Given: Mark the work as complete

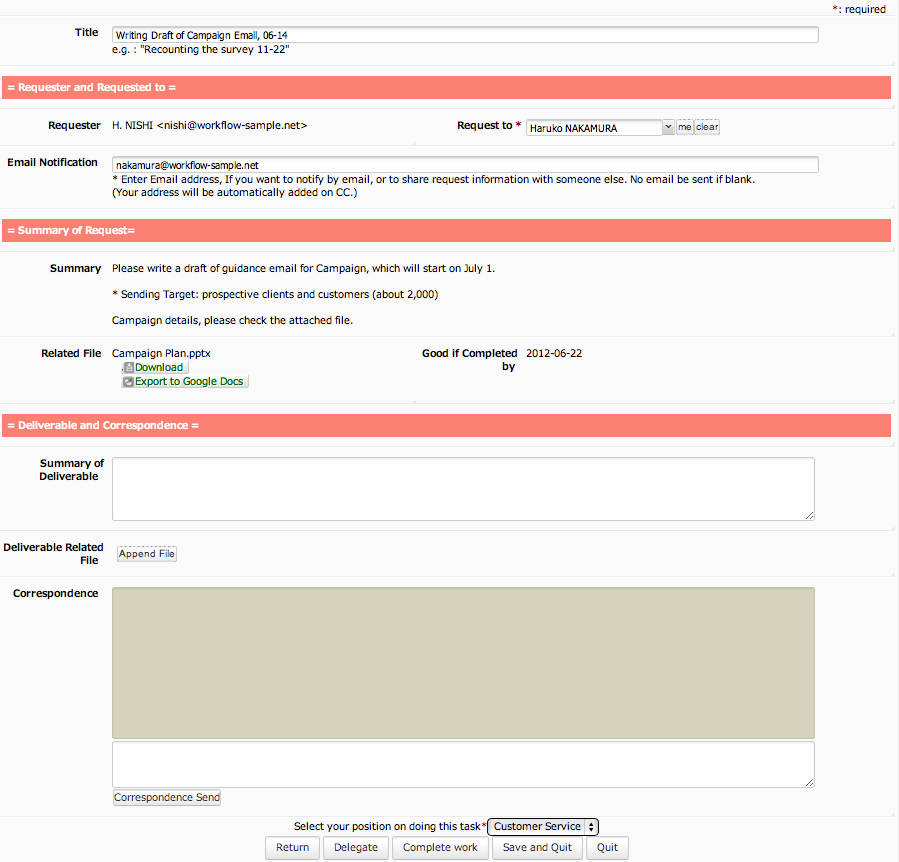Looking at the screenshot, I should (x=440, y=847).
